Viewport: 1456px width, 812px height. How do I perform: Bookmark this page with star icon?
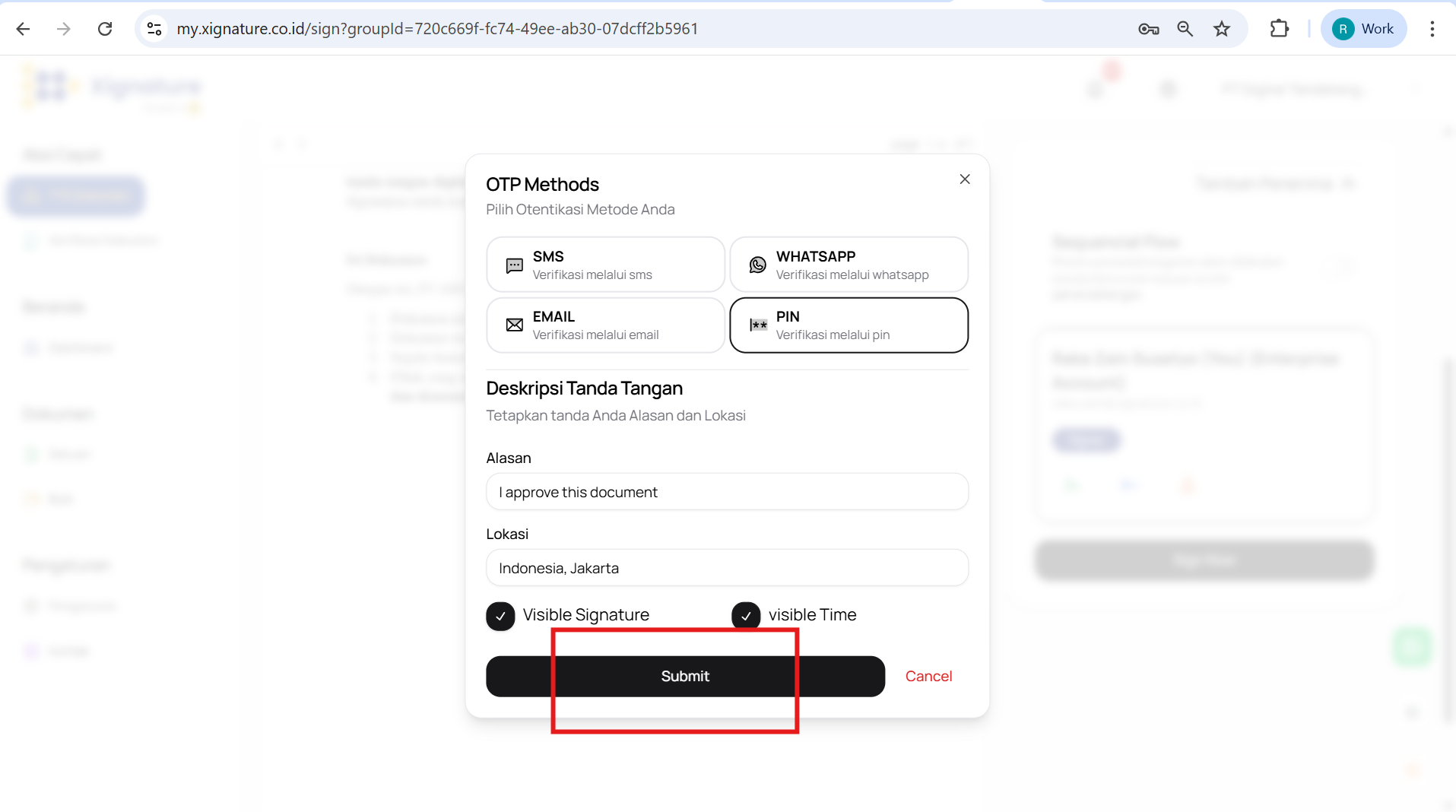1222,29
